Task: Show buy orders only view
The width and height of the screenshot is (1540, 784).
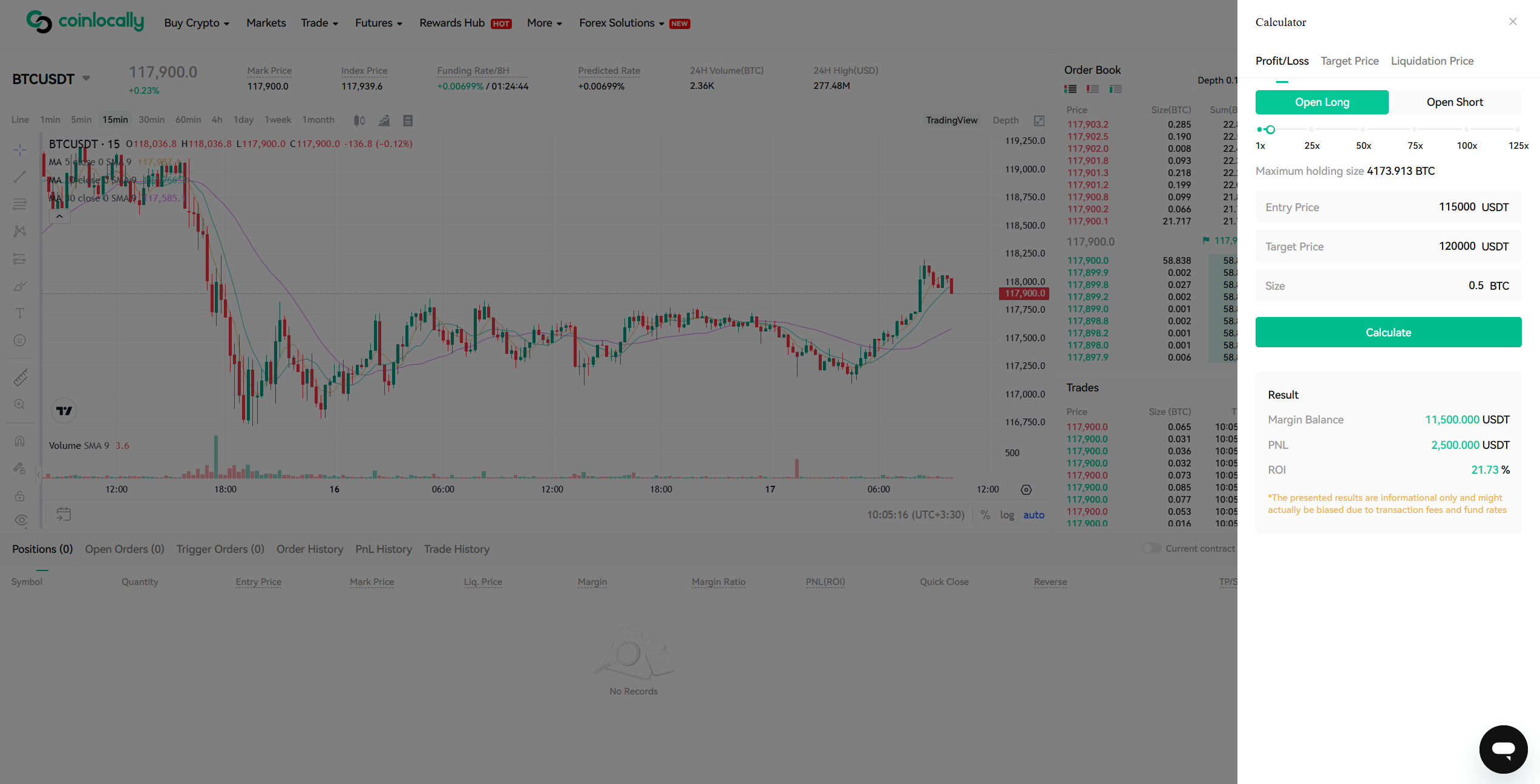Action: click(1116, 89)
